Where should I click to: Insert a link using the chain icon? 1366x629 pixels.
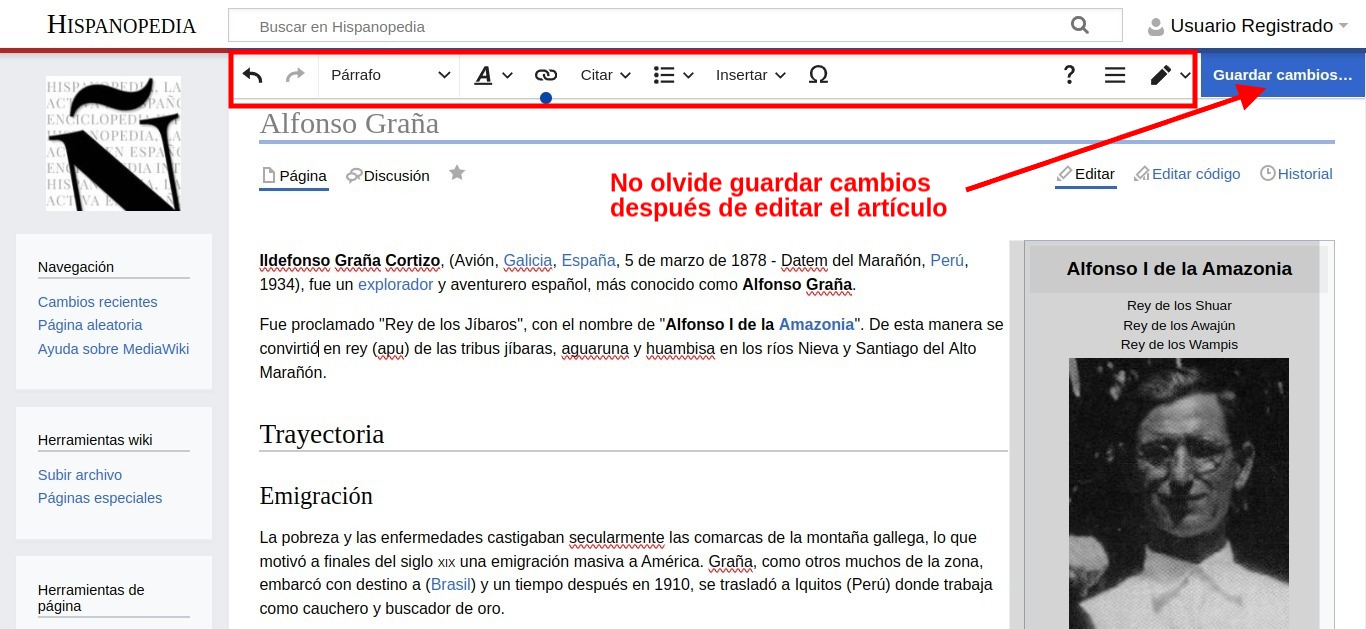click(546, 74)
